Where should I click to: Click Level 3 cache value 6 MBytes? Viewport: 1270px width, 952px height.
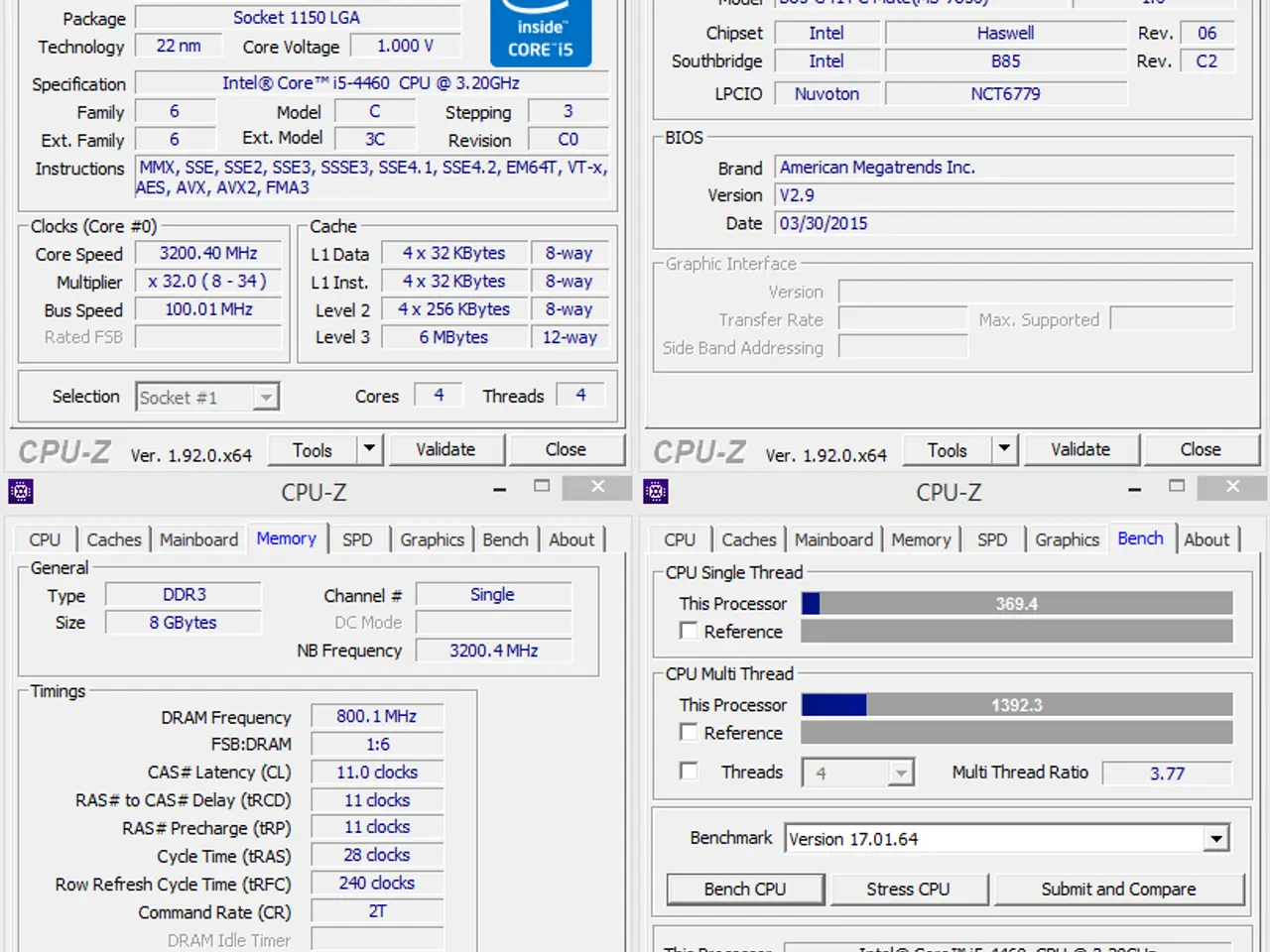coord(453,337)
